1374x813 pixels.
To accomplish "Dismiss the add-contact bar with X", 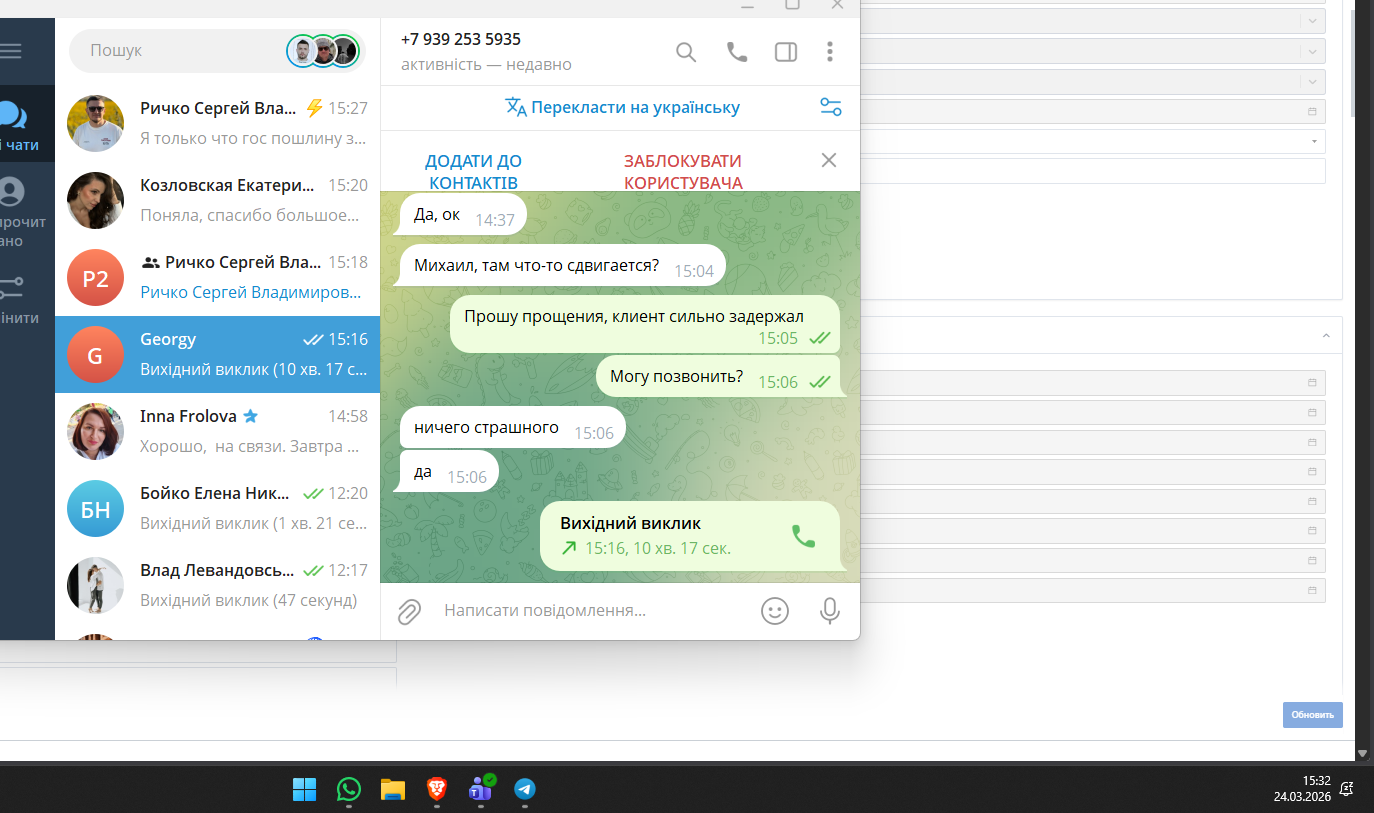I will (828, 160).
